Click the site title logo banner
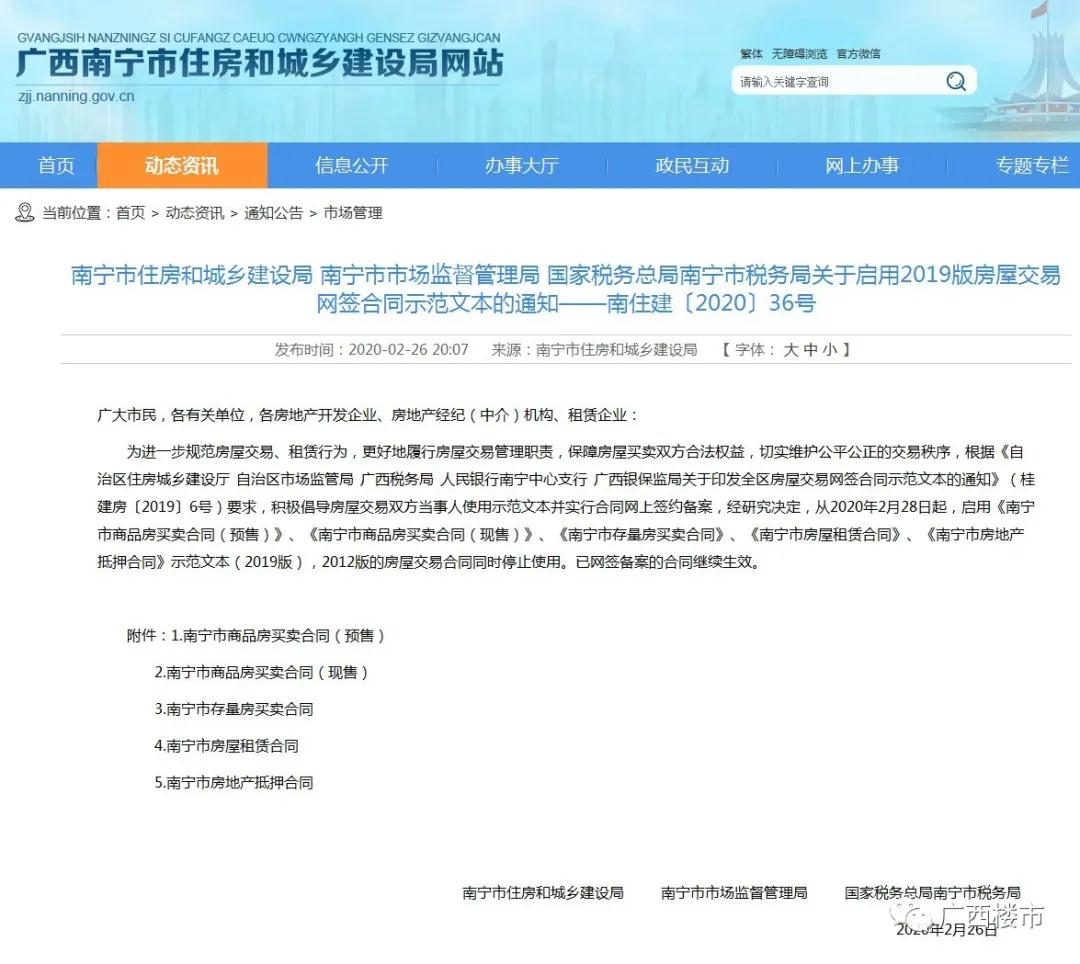 click(259, 64)
